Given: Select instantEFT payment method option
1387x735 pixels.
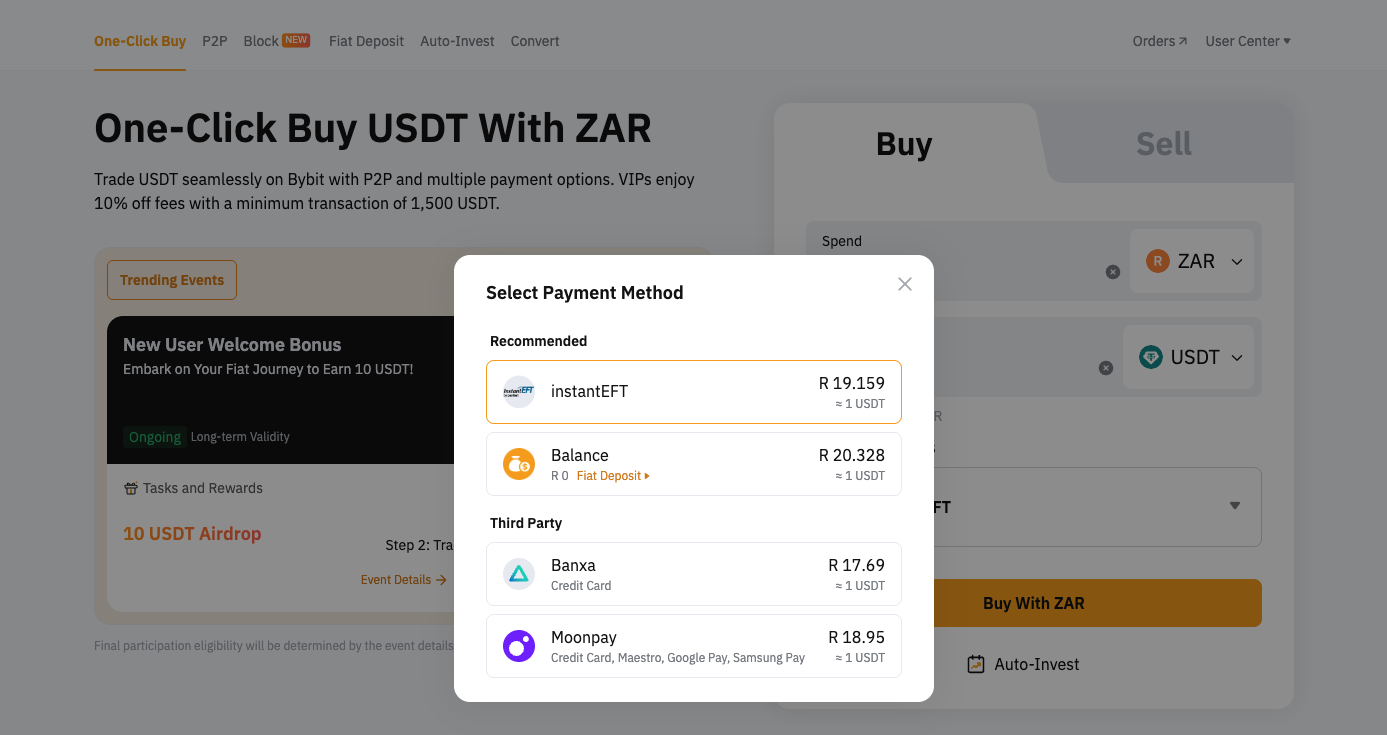Looking at the screenshot, I should coord(693,392).
